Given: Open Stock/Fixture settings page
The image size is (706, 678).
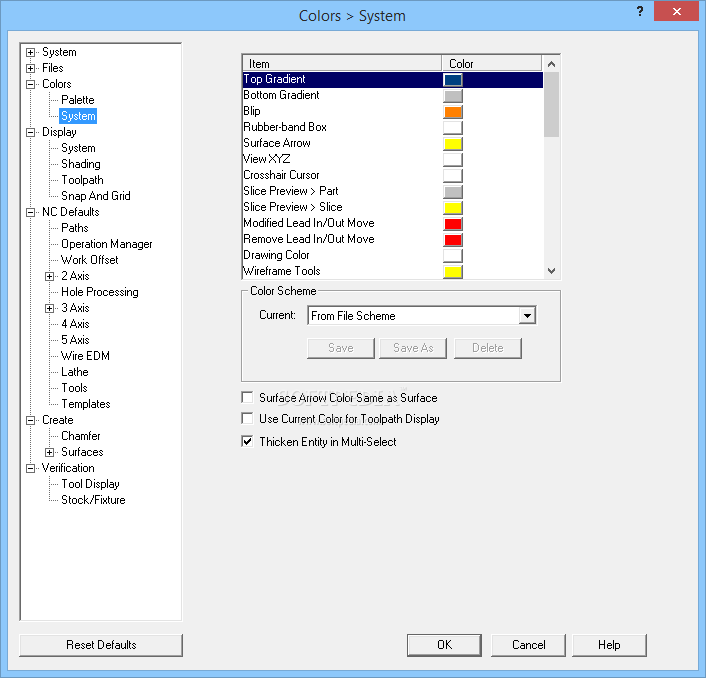Looking at the screenshot, I should click(x=93, y=500).
